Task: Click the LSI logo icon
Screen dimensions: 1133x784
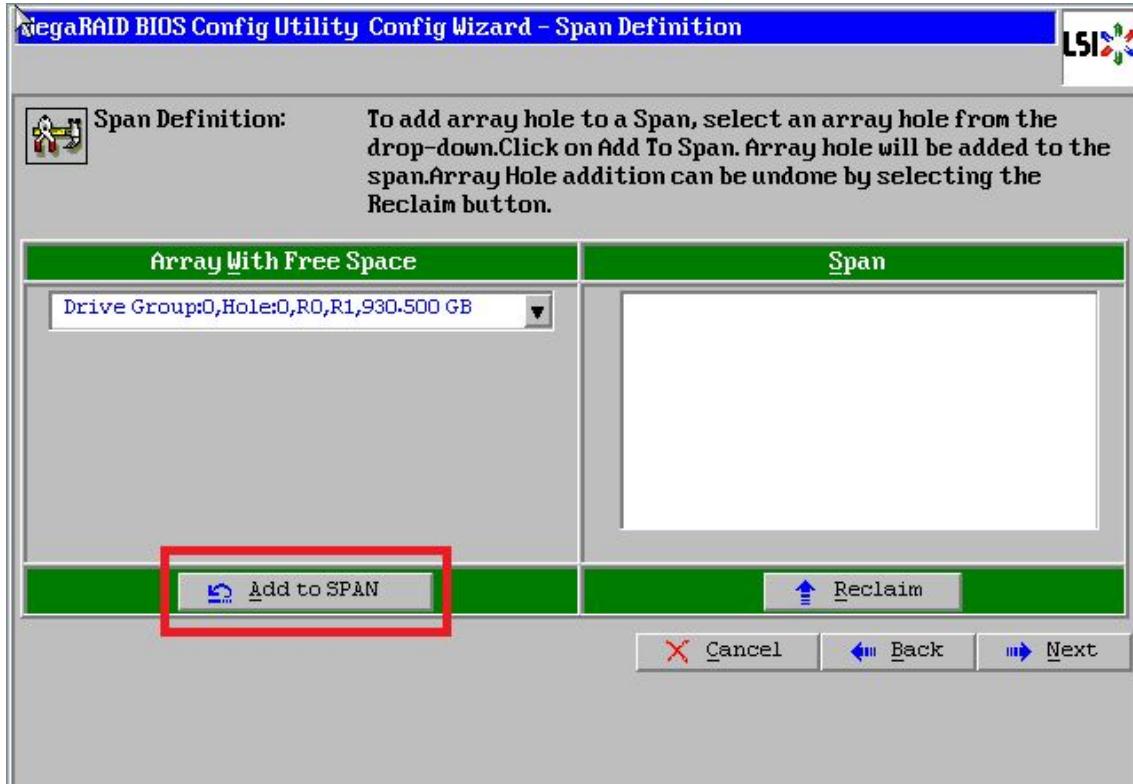Action: coord(1097,46)
